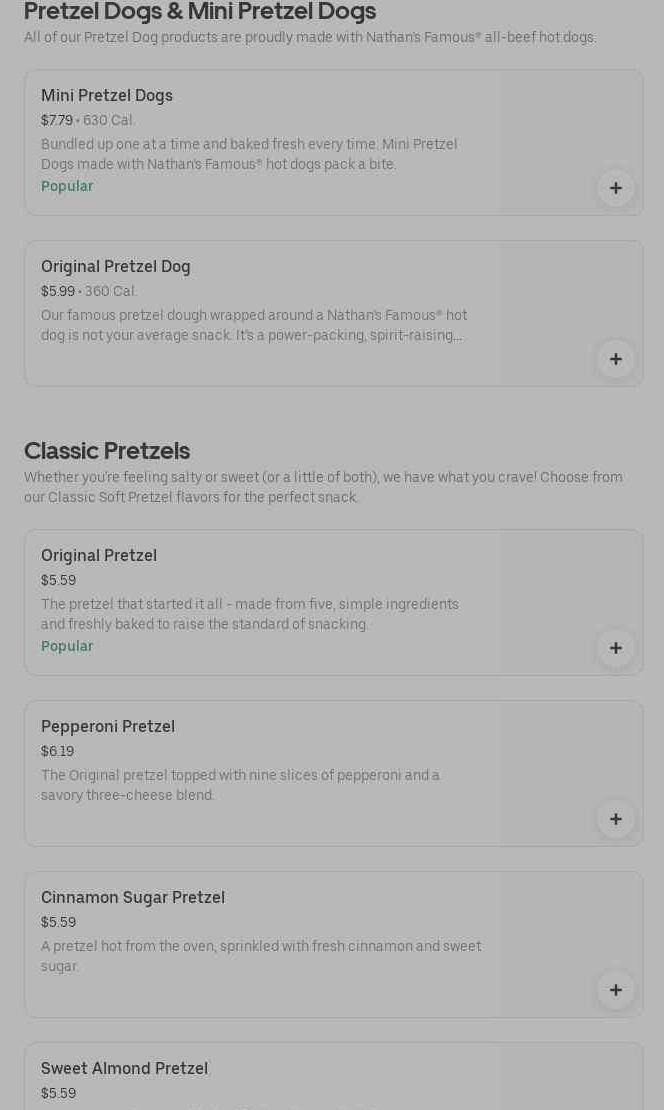Click Popular tag under Mini Pretzel Dogs
The width and height of the screenshot is (664, 1110).
(x=67, y=187)
